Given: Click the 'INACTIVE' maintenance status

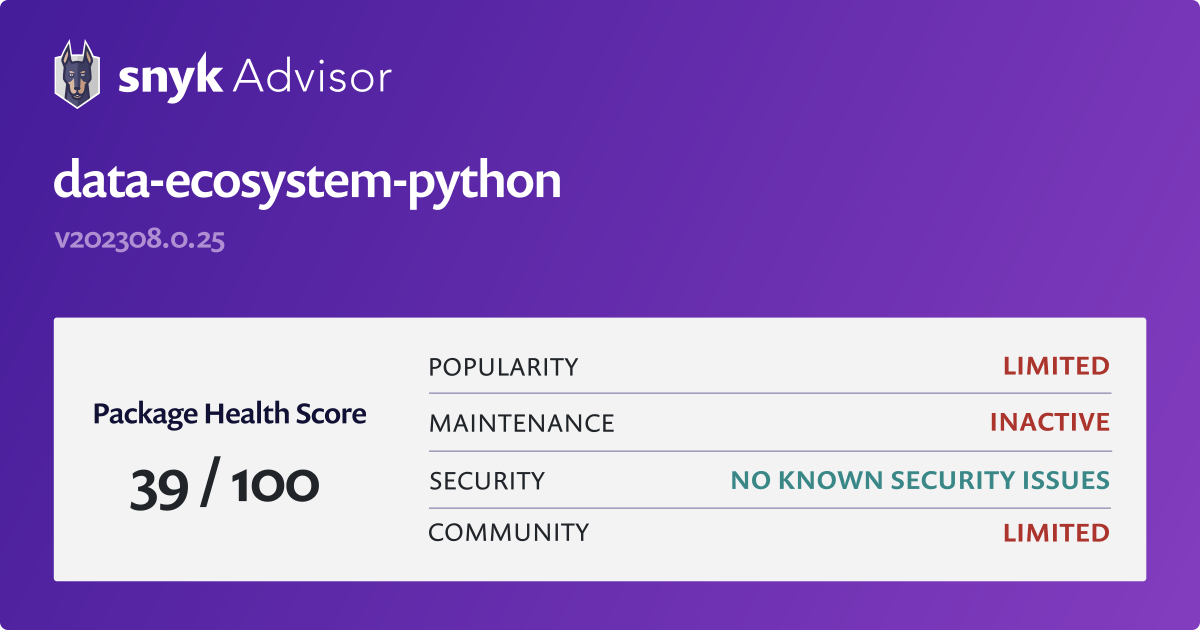Looking at the screenshot, I should click(x=1050, y=422).
